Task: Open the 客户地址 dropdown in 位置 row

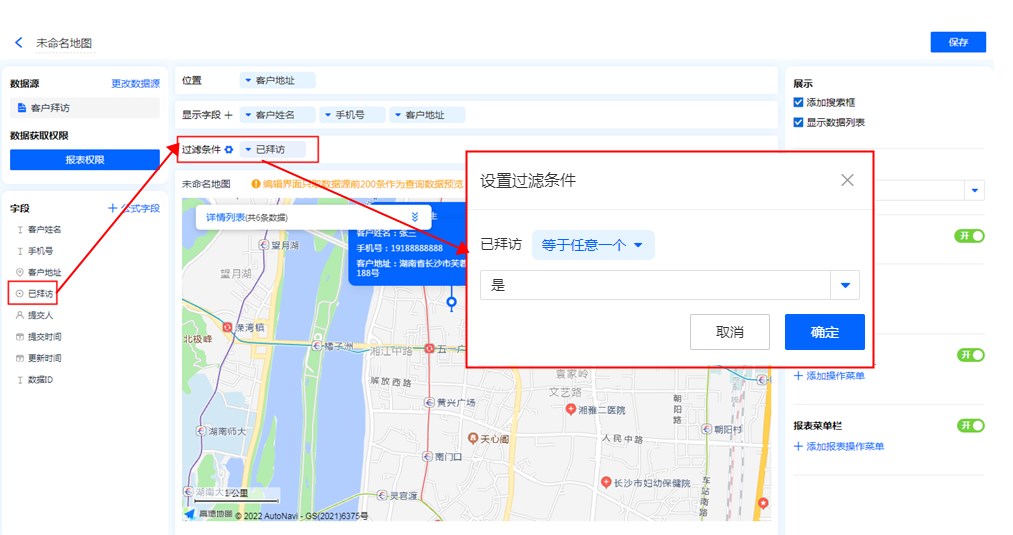Action: (x=278, y=80)
